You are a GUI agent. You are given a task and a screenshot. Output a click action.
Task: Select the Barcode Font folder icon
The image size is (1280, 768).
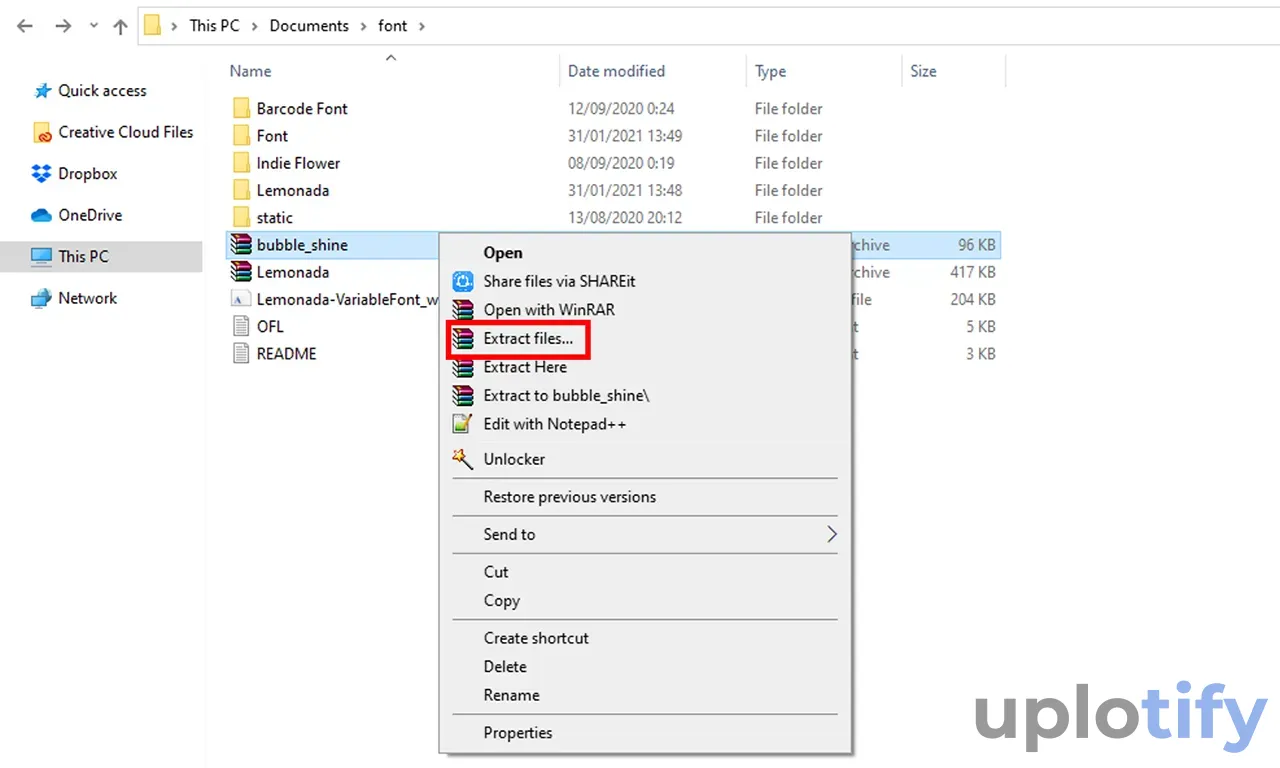[x=241, y=108]
